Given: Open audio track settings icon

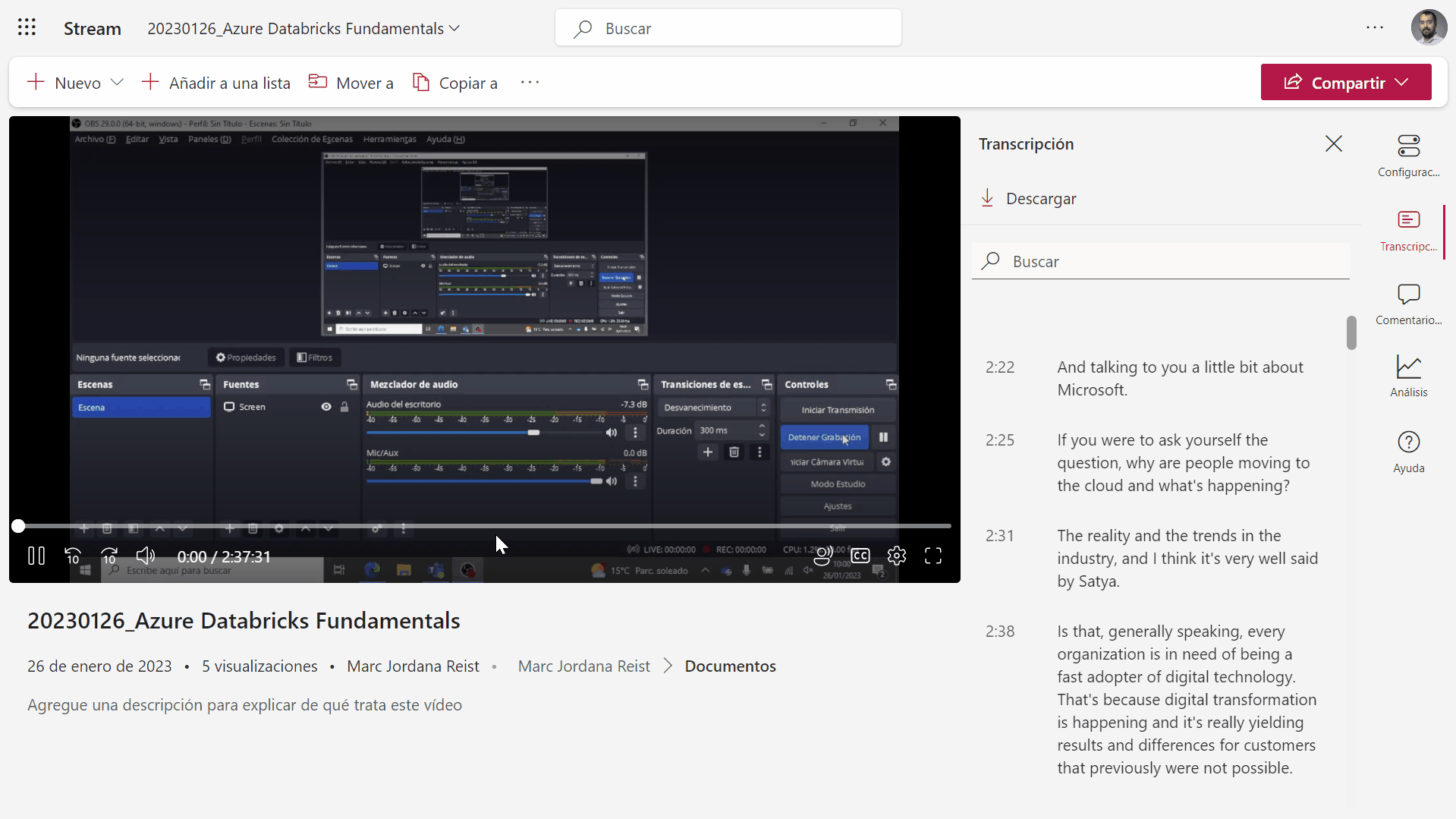Looking at the screenshot, I should [824, 556].
